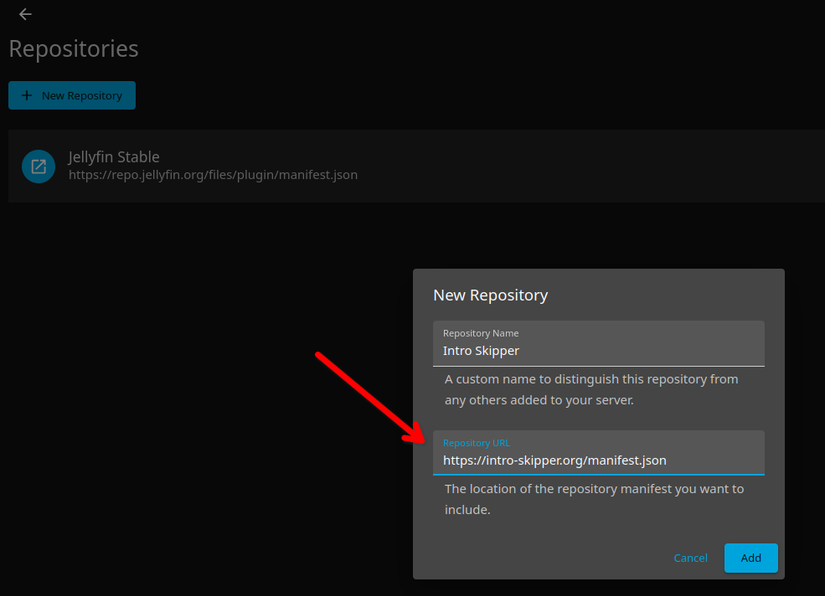Cancel the New Repository dialog
The image size is (825, 596).
690,558
